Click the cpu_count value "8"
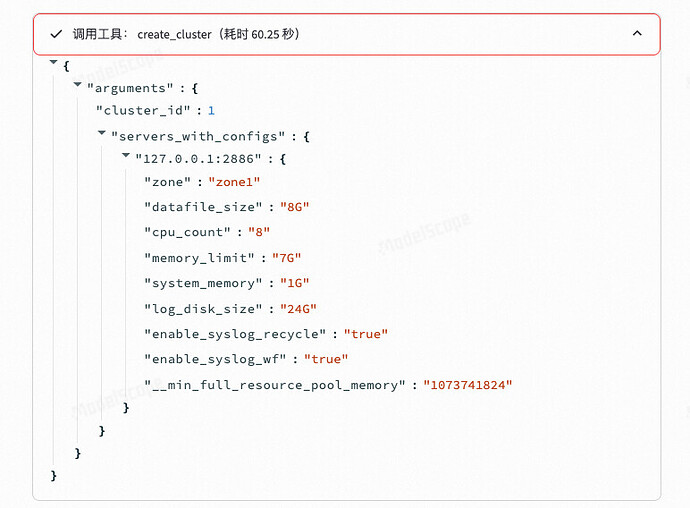Image resolution: width=690 pixels, height=508 pixels. point(259,232)
